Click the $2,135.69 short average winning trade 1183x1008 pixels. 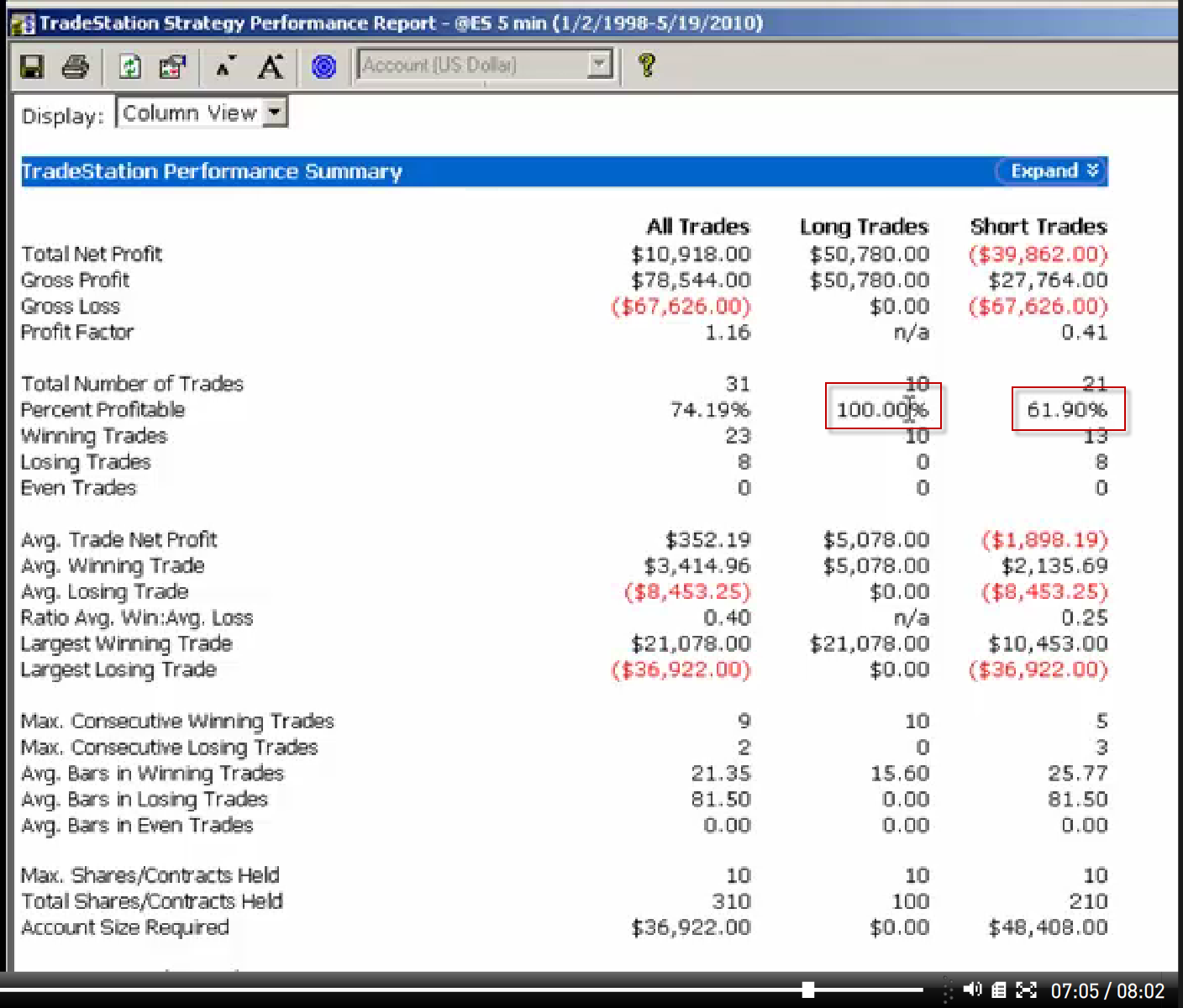(1055, 565)
